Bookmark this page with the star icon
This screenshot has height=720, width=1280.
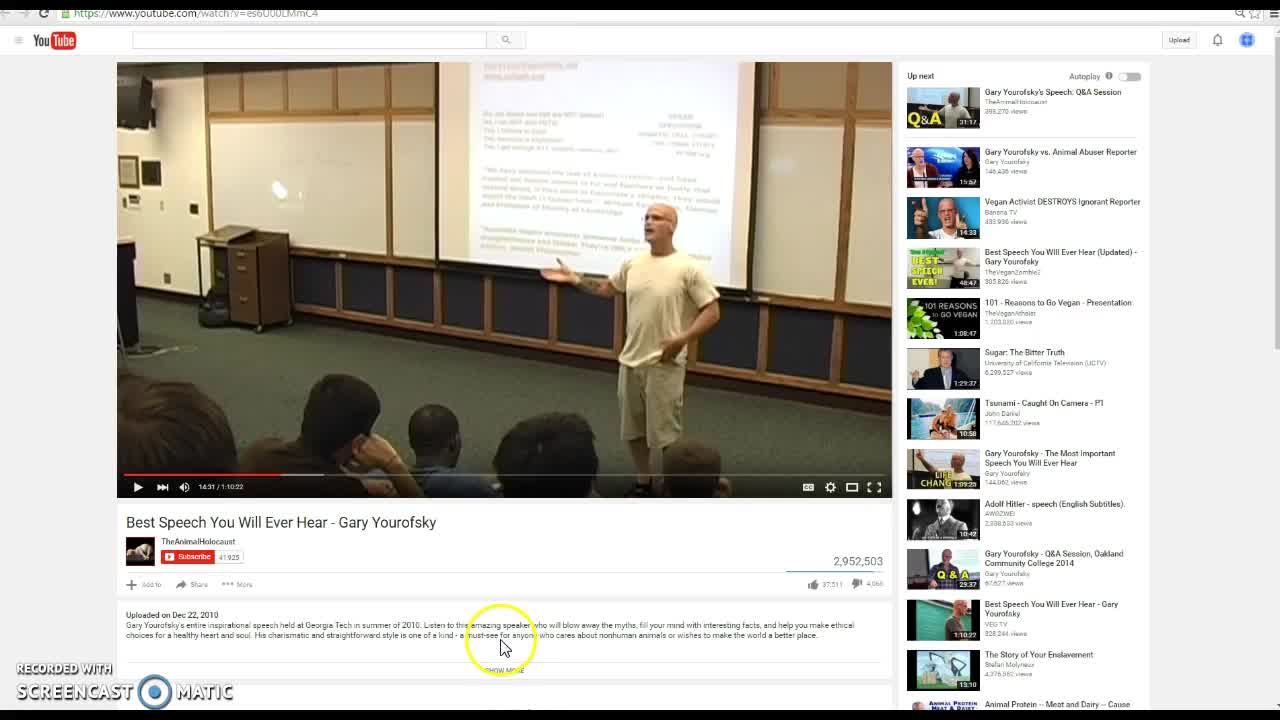(1255, 13)
